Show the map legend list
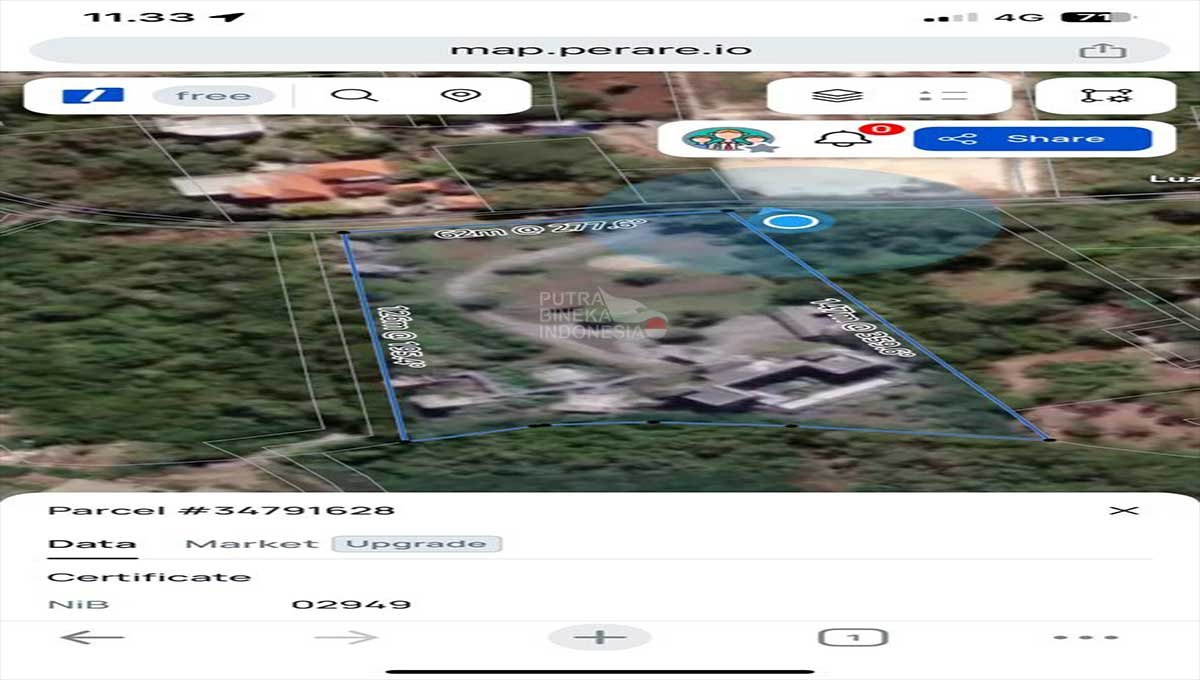This screenshot has height=680, width=1200. point(943,96)
